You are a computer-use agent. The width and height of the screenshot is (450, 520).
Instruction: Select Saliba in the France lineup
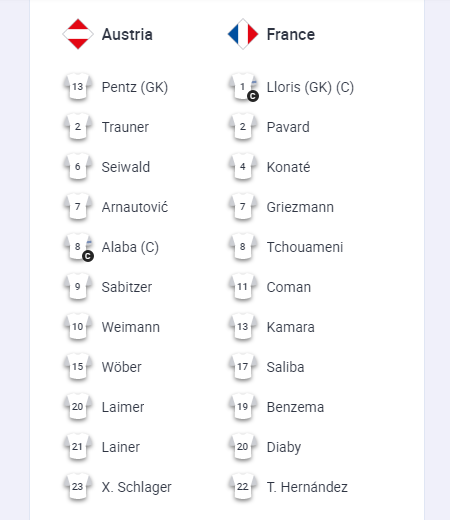tap(285, 367)
